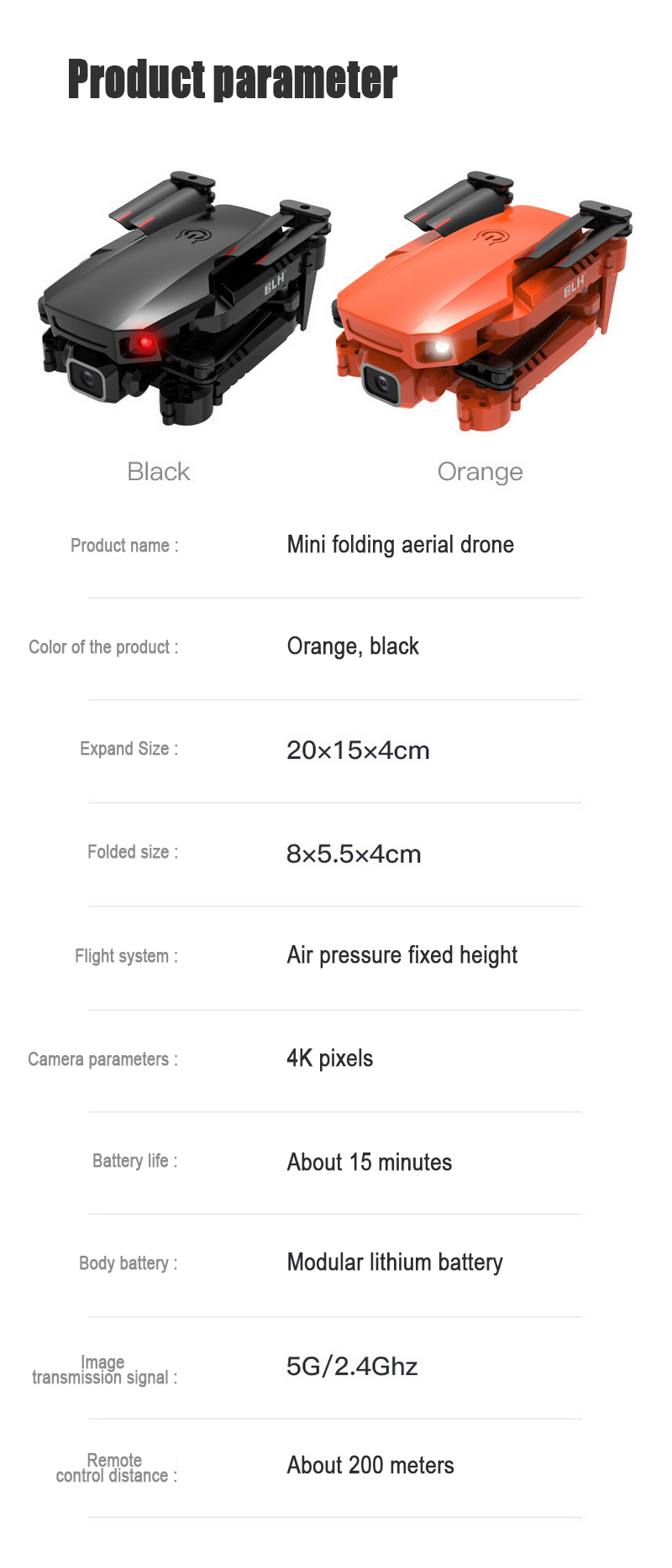
Task: Click the 8×5.5×4cm folded size value
Action: [354, 855]
